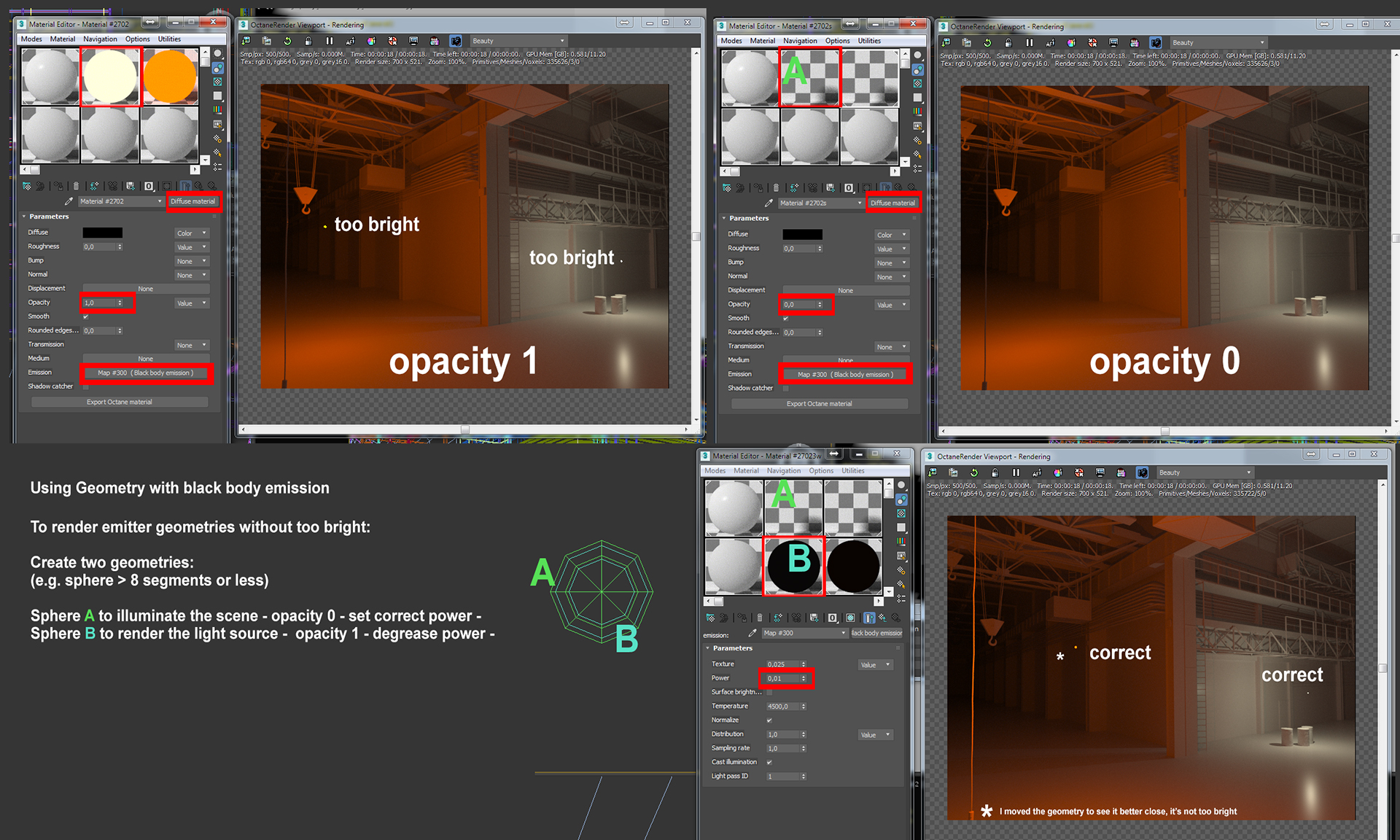Open Navigation menu in Material #2702 editor
Screen dimensions: 1400x840
(x=100, y=39)
